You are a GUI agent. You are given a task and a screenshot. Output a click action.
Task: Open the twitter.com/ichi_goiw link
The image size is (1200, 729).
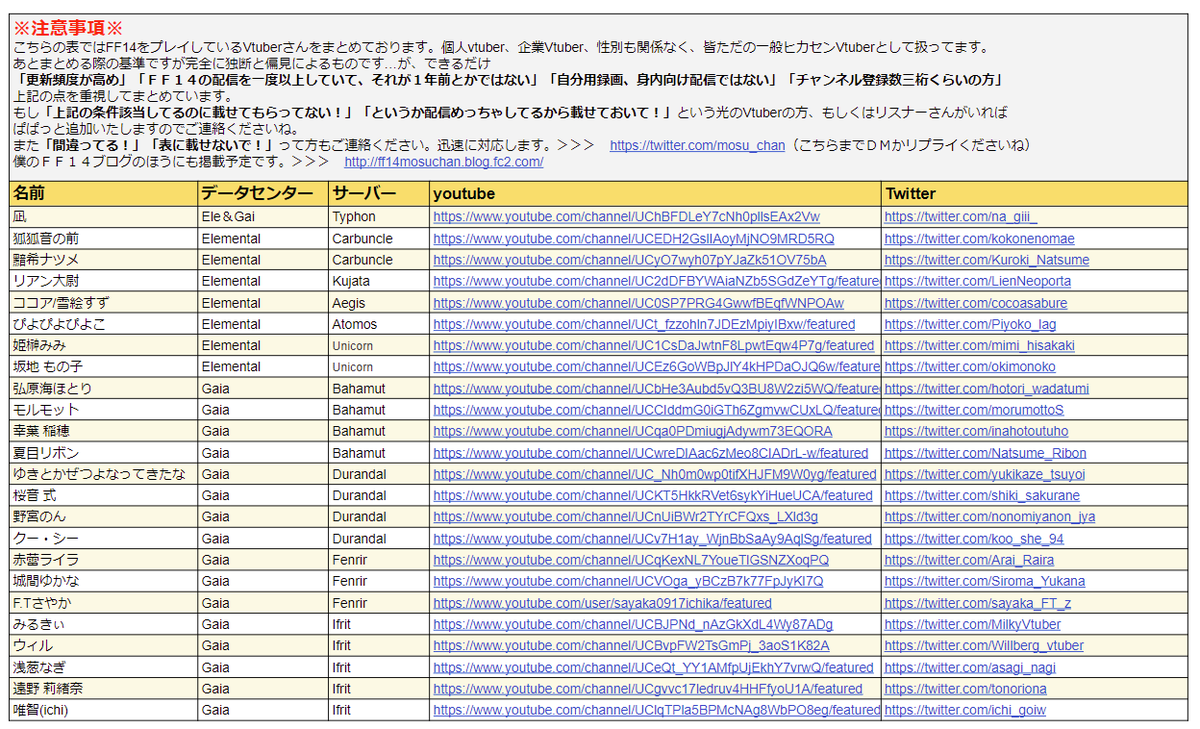click(965, 710)
